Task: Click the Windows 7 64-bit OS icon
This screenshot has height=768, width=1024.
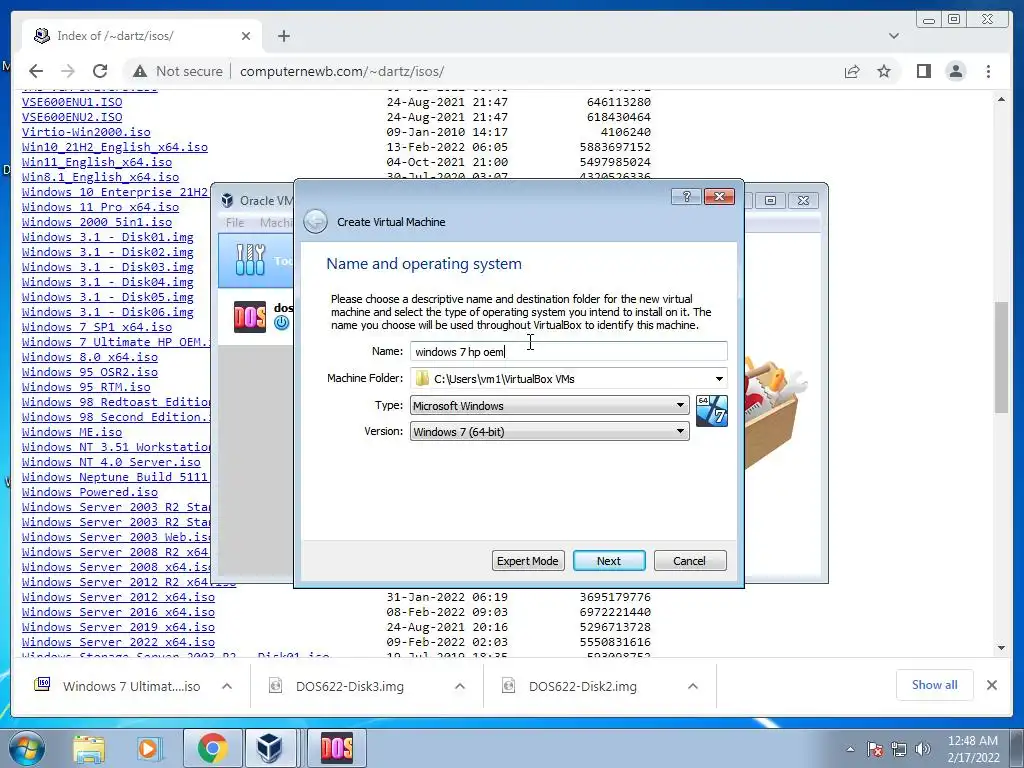Action: [x=711, y=411]
